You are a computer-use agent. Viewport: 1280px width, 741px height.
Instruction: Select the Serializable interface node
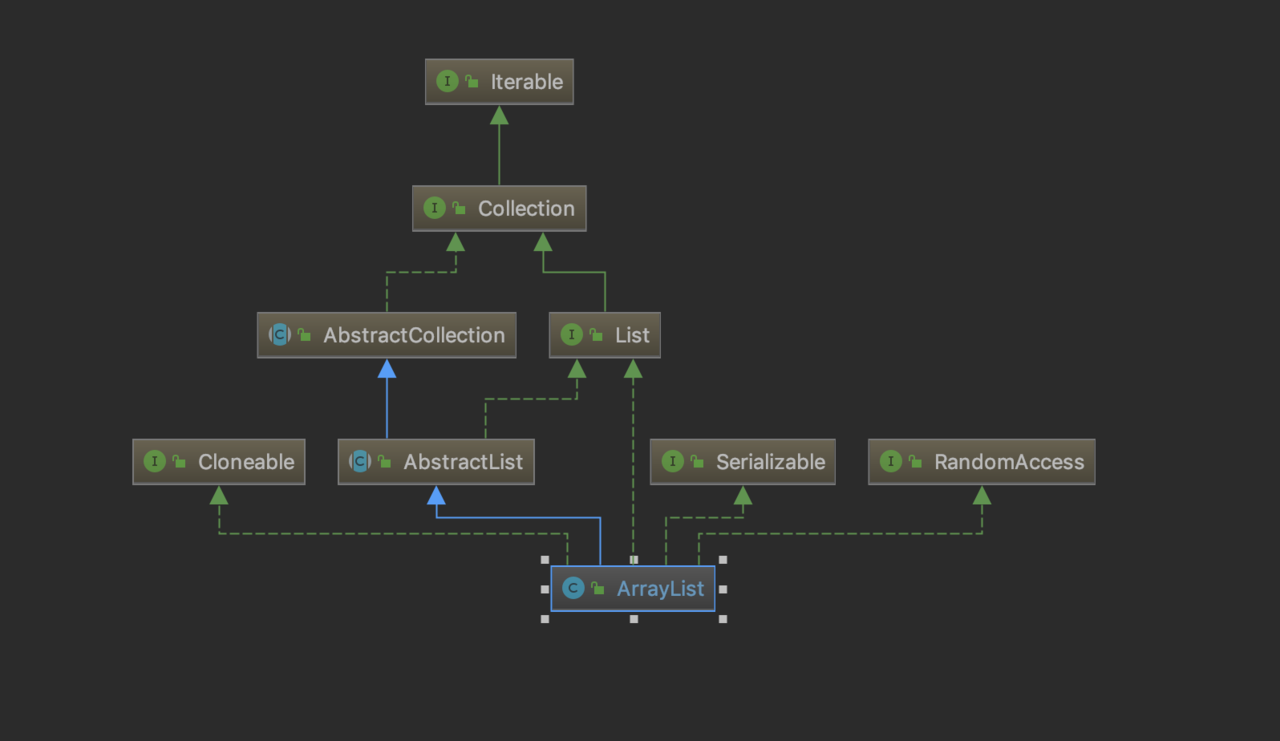coord(742,462)
